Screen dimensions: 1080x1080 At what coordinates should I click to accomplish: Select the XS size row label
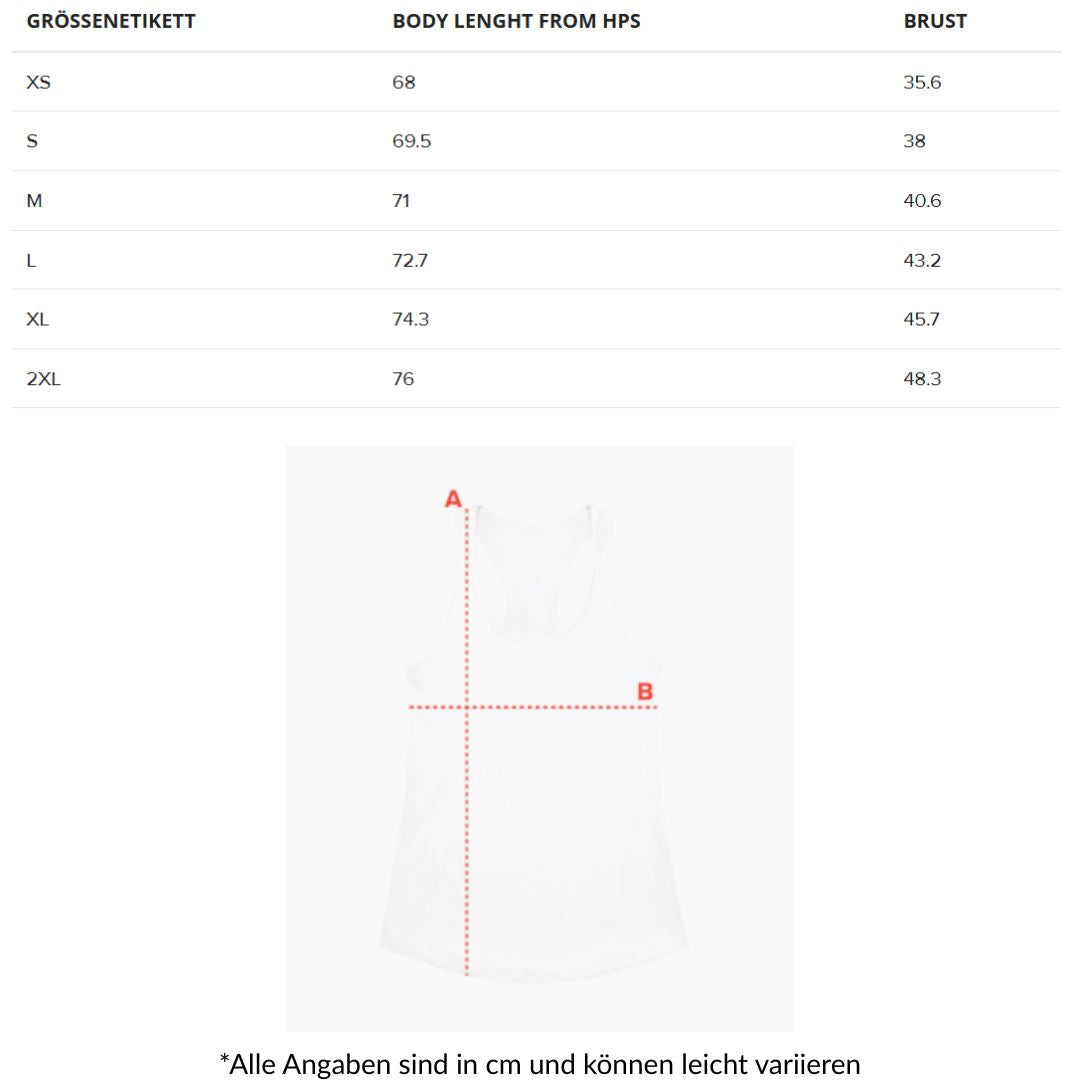38,82
